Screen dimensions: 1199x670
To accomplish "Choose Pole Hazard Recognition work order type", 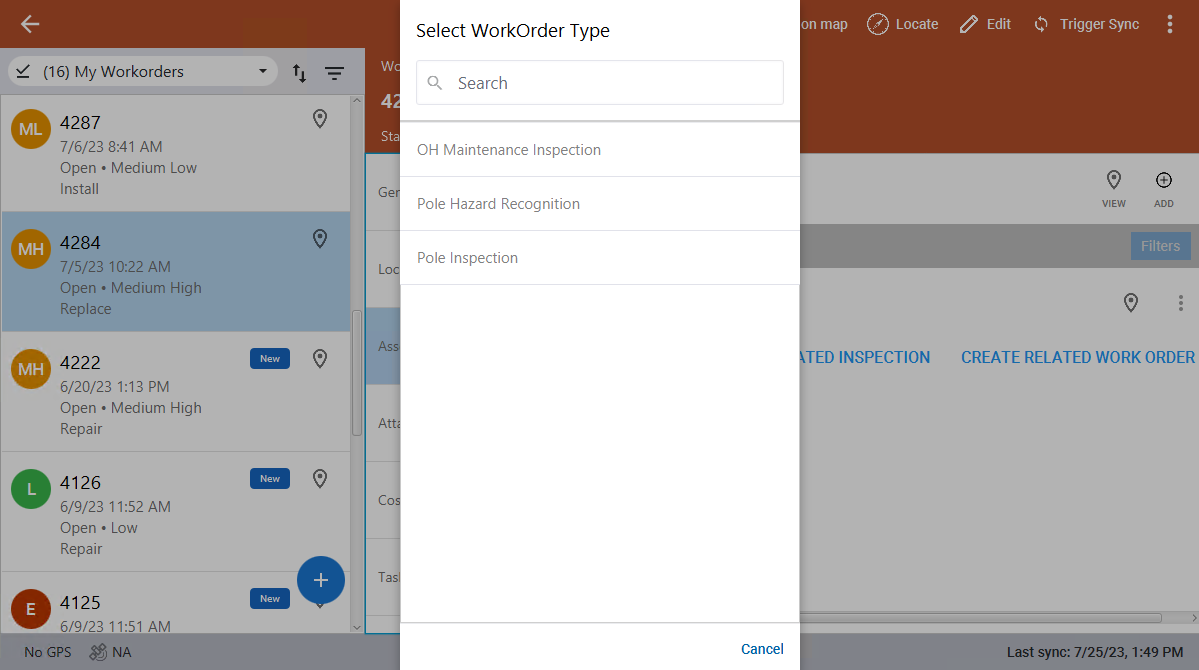I will pos(498,203).
